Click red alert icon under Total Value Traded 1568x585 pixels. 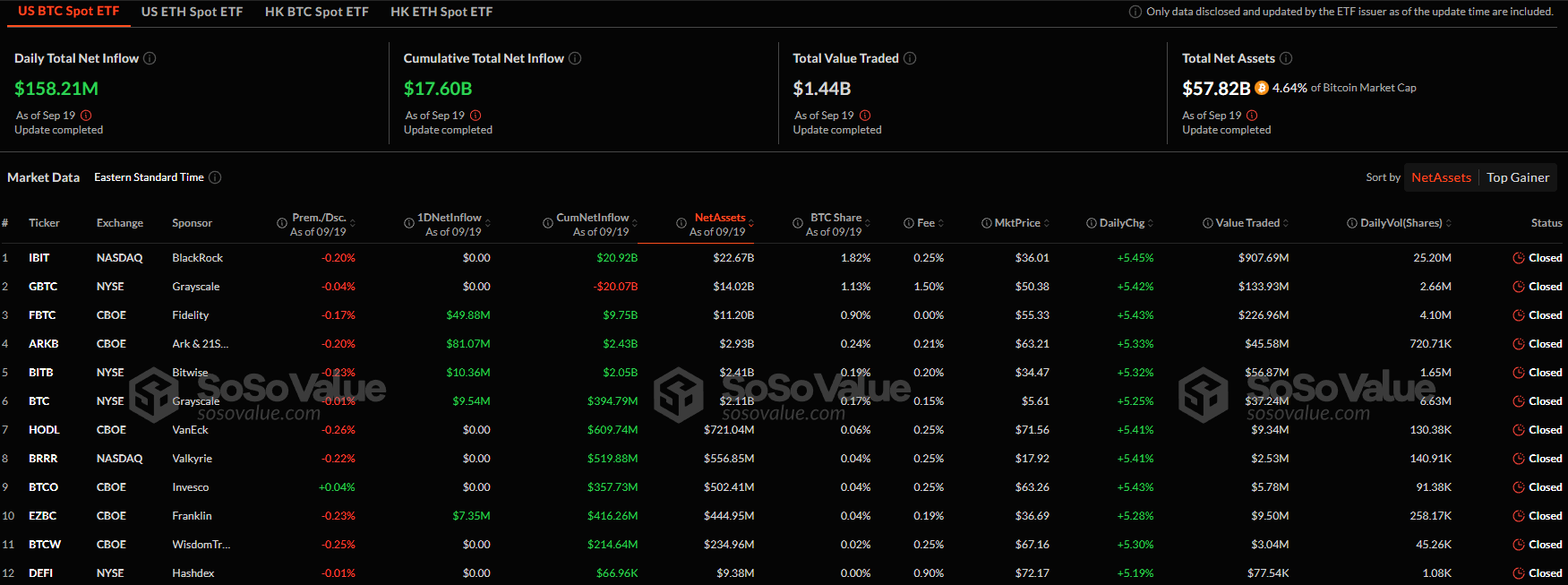(865, 116)
